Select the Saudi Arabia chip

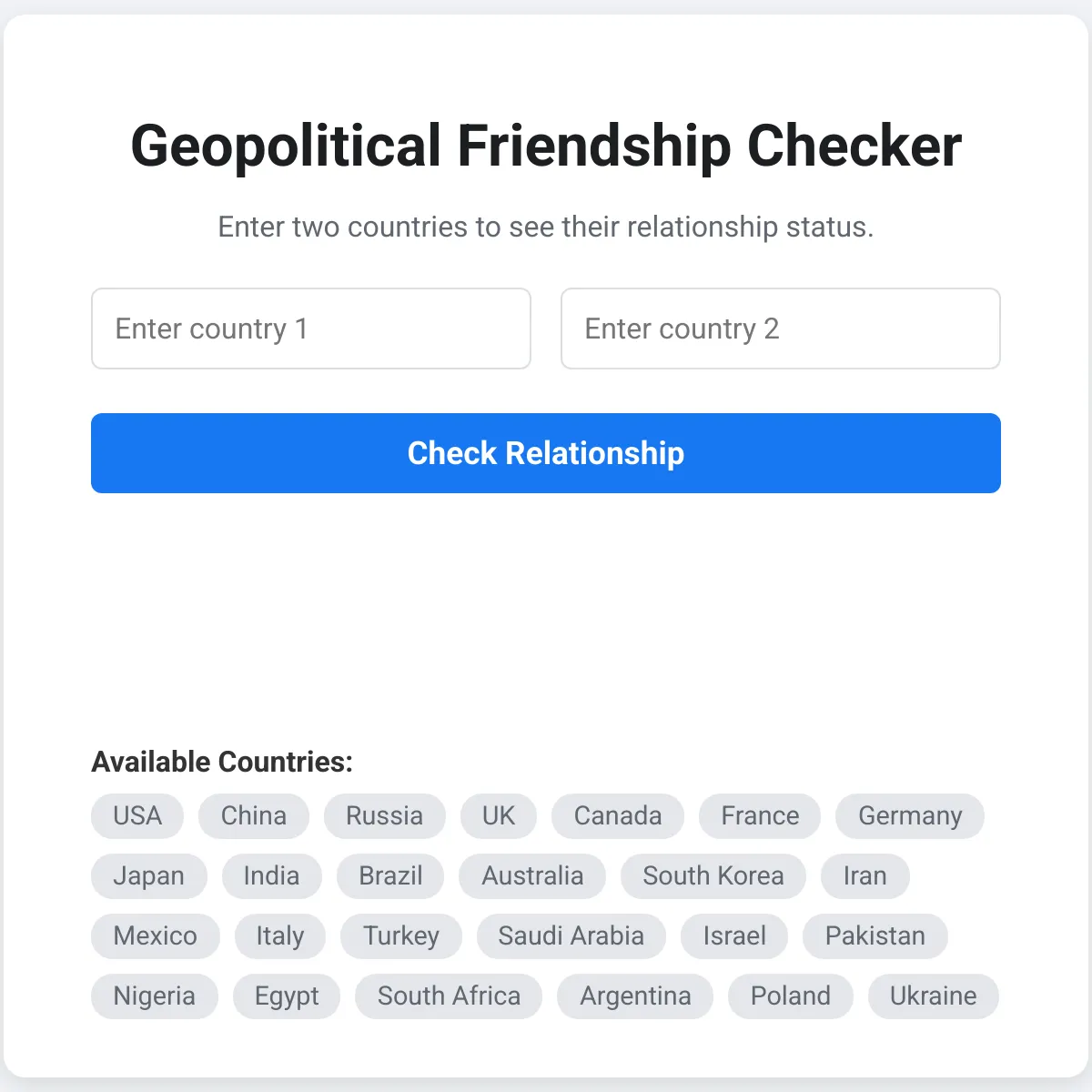pos(571,935)
